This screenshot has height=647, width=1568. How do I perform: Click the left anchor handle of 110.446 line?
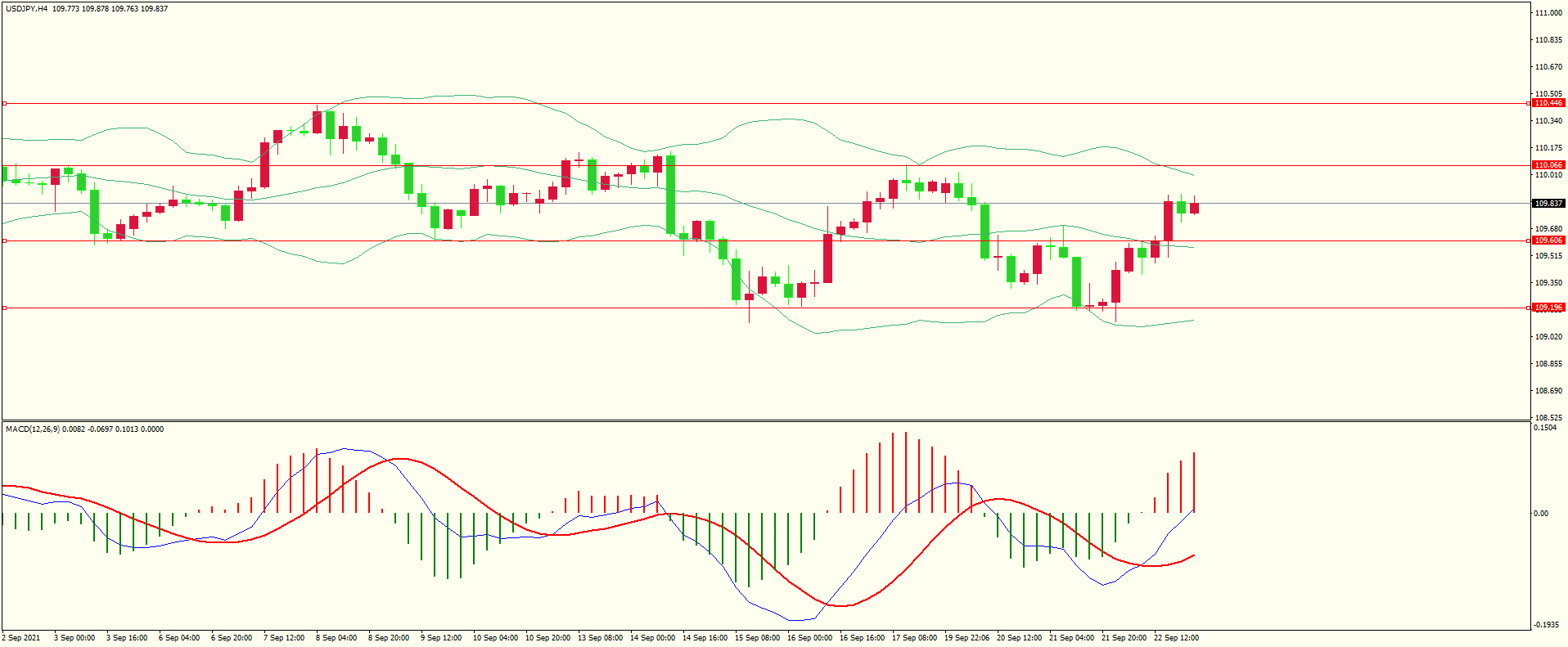tap(4, 104)
